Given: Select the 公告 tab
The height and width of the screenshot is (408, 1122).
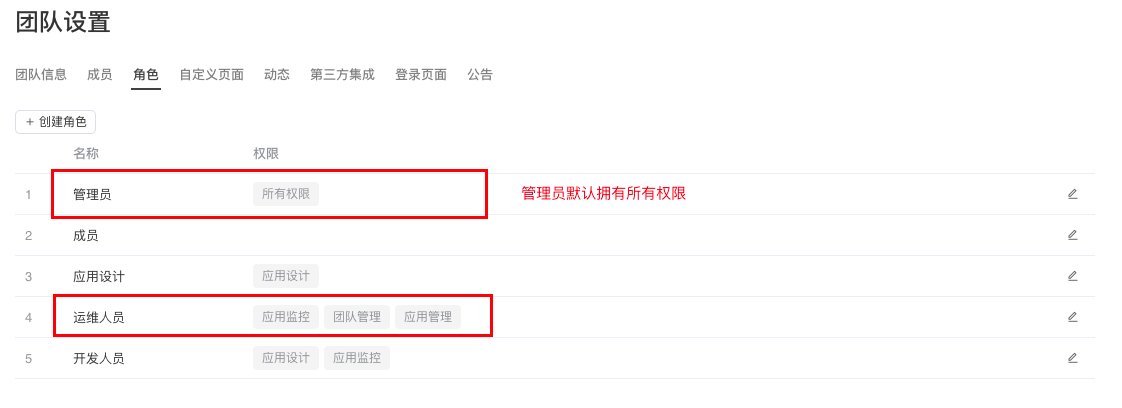Looking at the screenshot, I should coord(480,74).
